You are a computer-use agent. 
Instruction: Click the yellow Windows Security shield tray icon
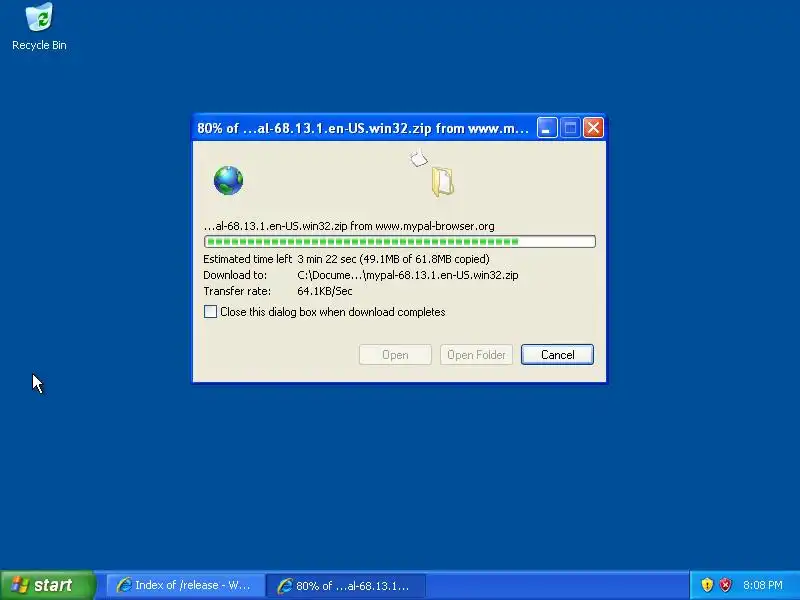[x=707, y=585]
